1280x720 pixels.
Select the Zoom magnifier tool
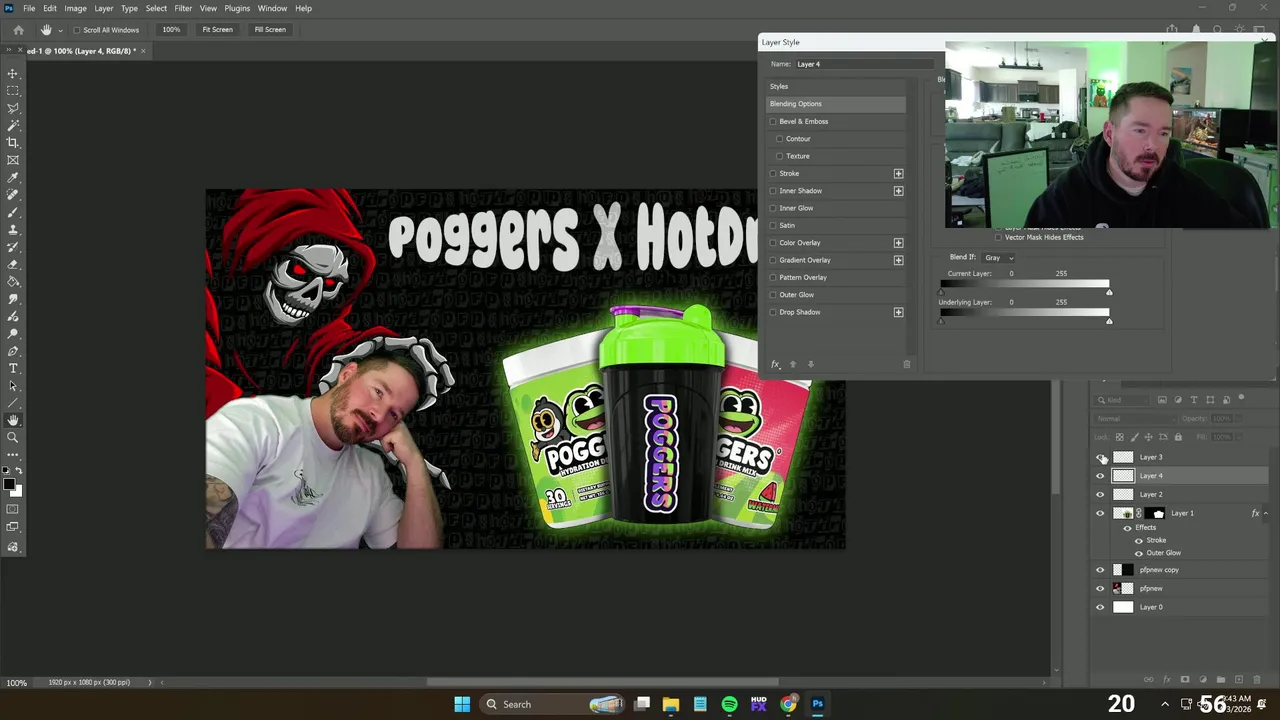coord(13,437)
